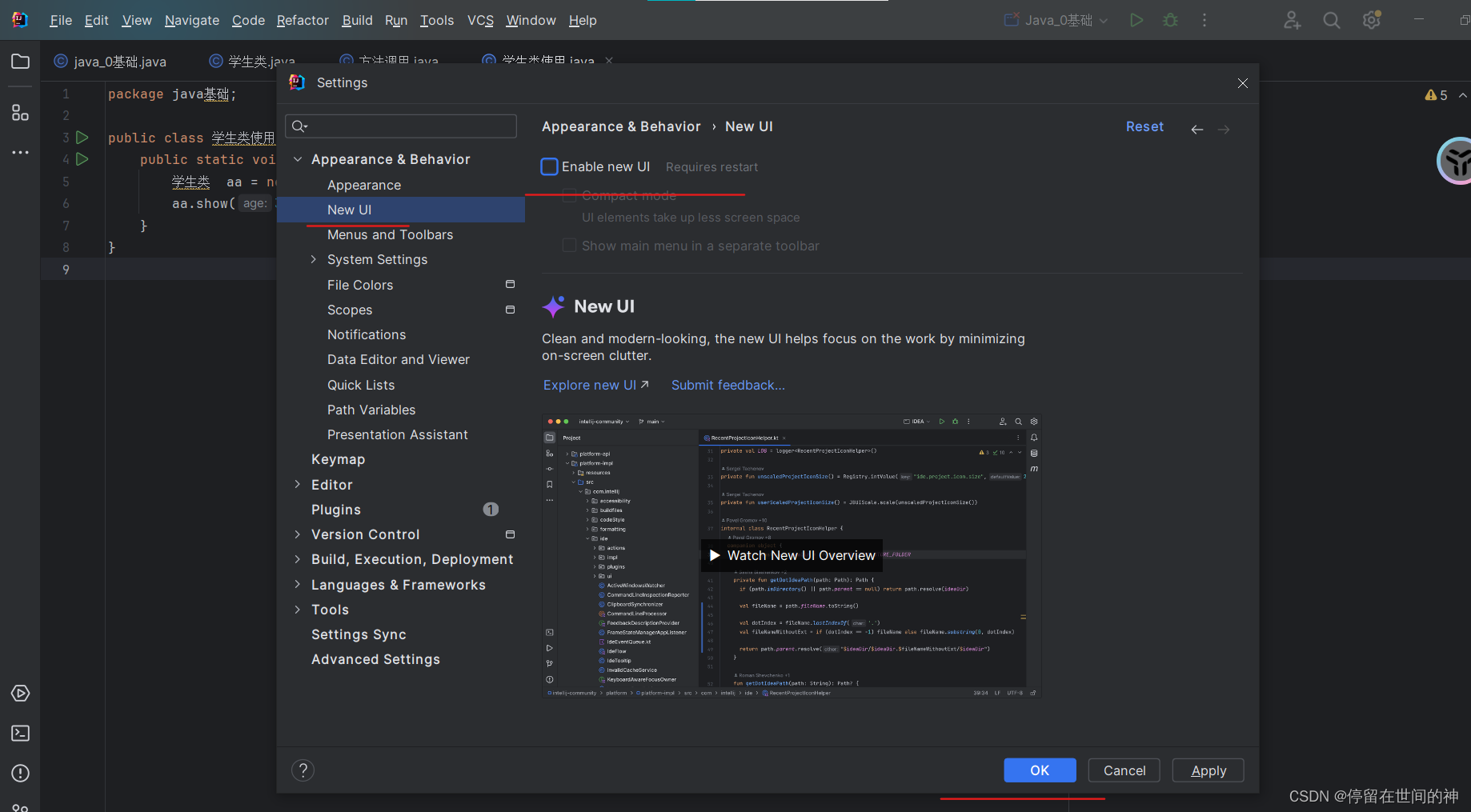Open the Problems tool window icon

click(x=20, y=774)
